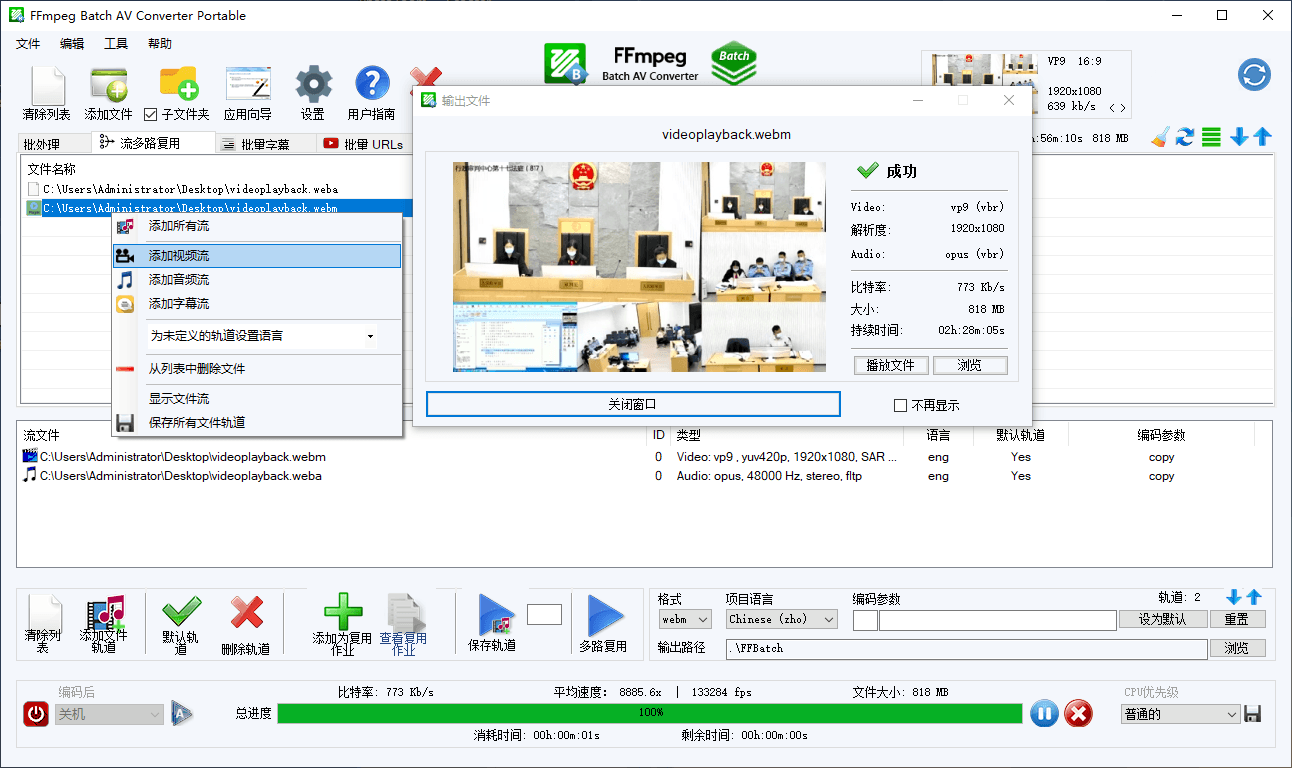The image size is (1292, 768).
Task: Click the floppy save icon beside CPU priority
Action: (1253, 714)
